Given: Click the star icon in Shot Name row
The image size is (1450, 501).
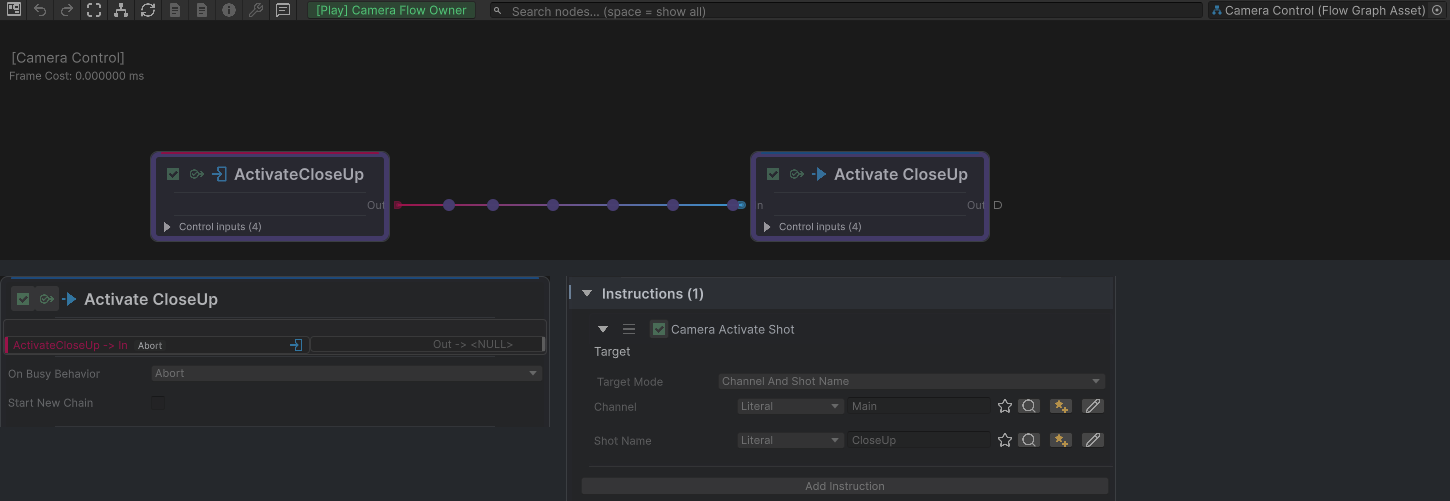Looking at the screenshot, I should [x=1005, y=440].
